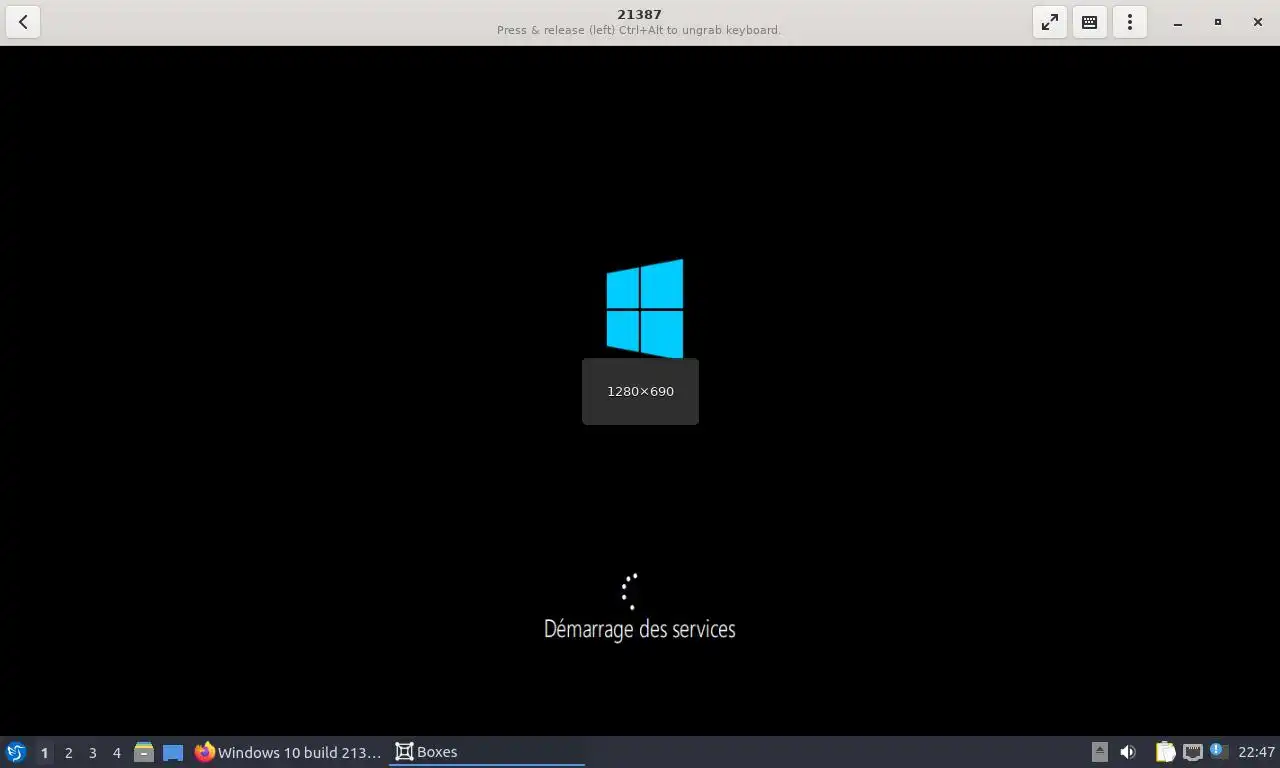Switch to workspace 3
The height and width of the screenshot is (768, 1280).
(x=92, y=752)
